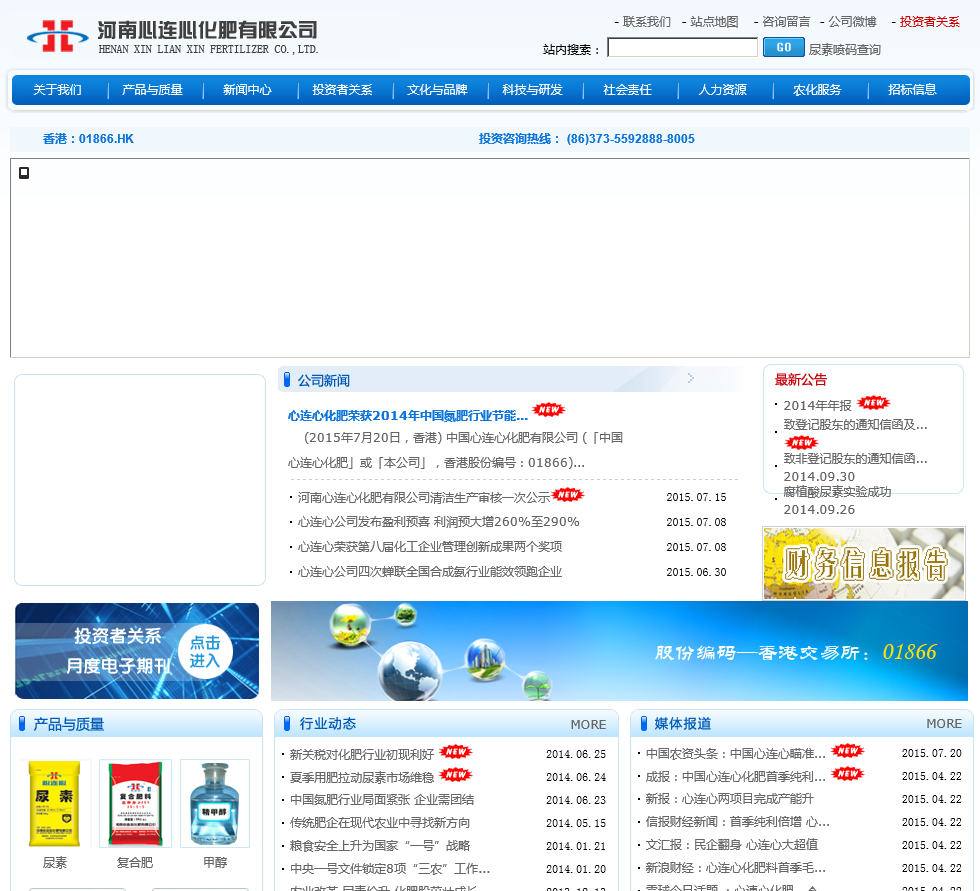Open news 心连心公司发布盈利预喜 利润预大增
The height and width of the screenshot is (891, 980).
[438, 522]
